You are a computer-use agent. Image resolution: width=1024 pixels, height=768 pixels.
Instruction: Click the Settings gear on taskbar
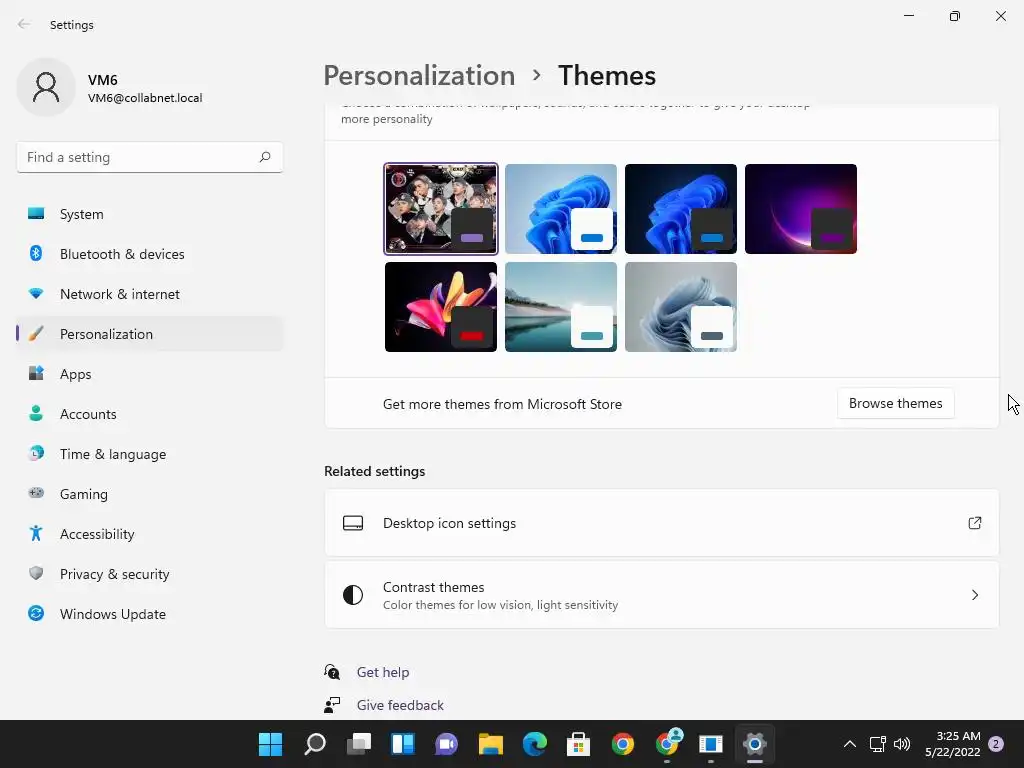754,744
